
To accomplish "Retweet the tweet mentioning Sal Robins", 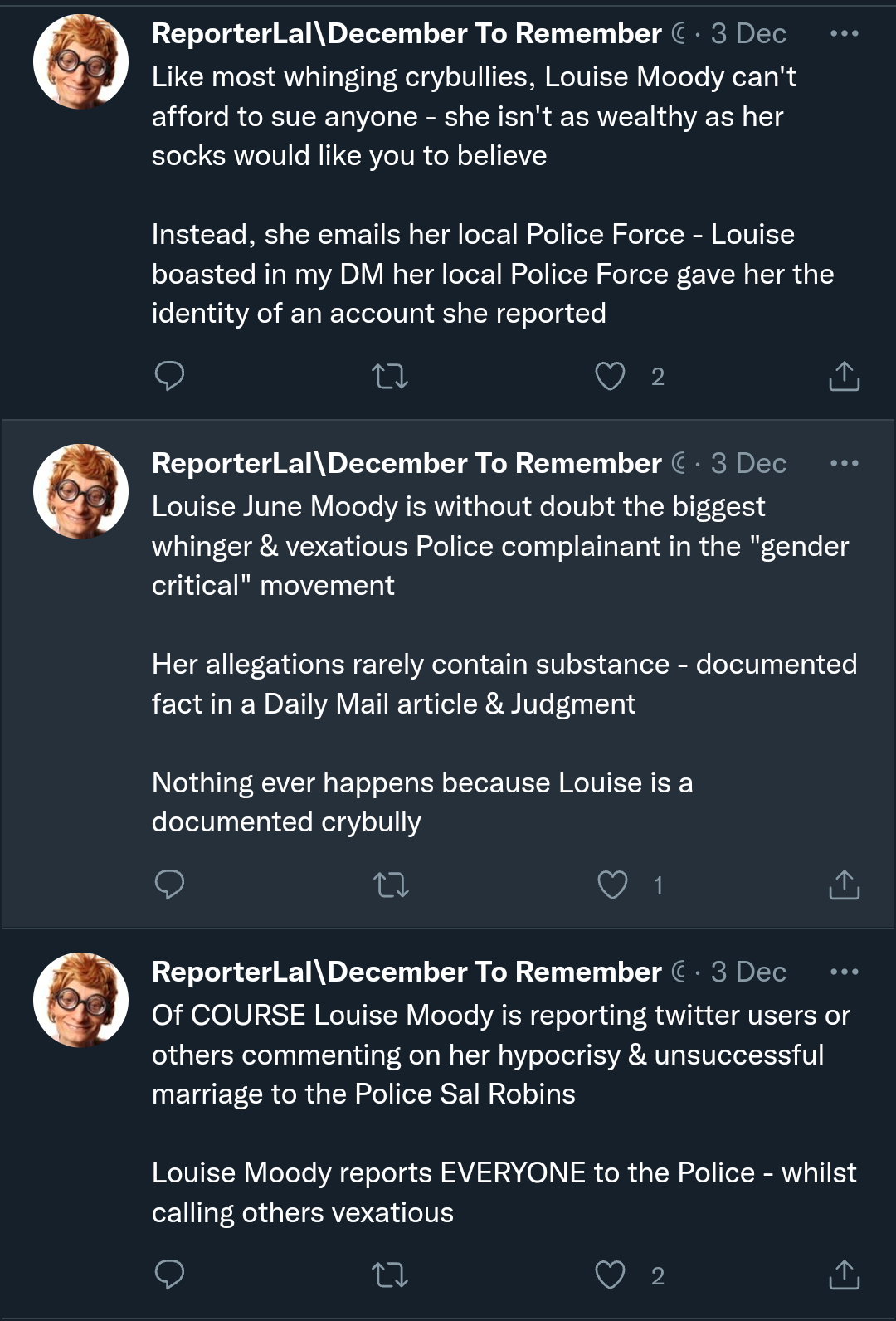I will (x=389, y=1275).
